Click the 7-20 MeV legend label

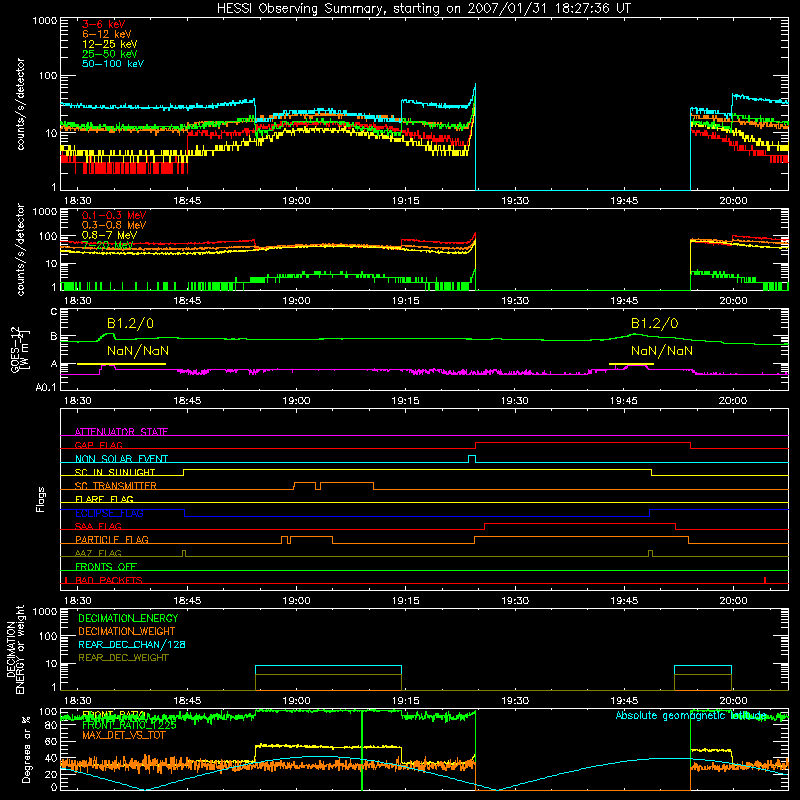pyautogui.click(x=107, y=245)
